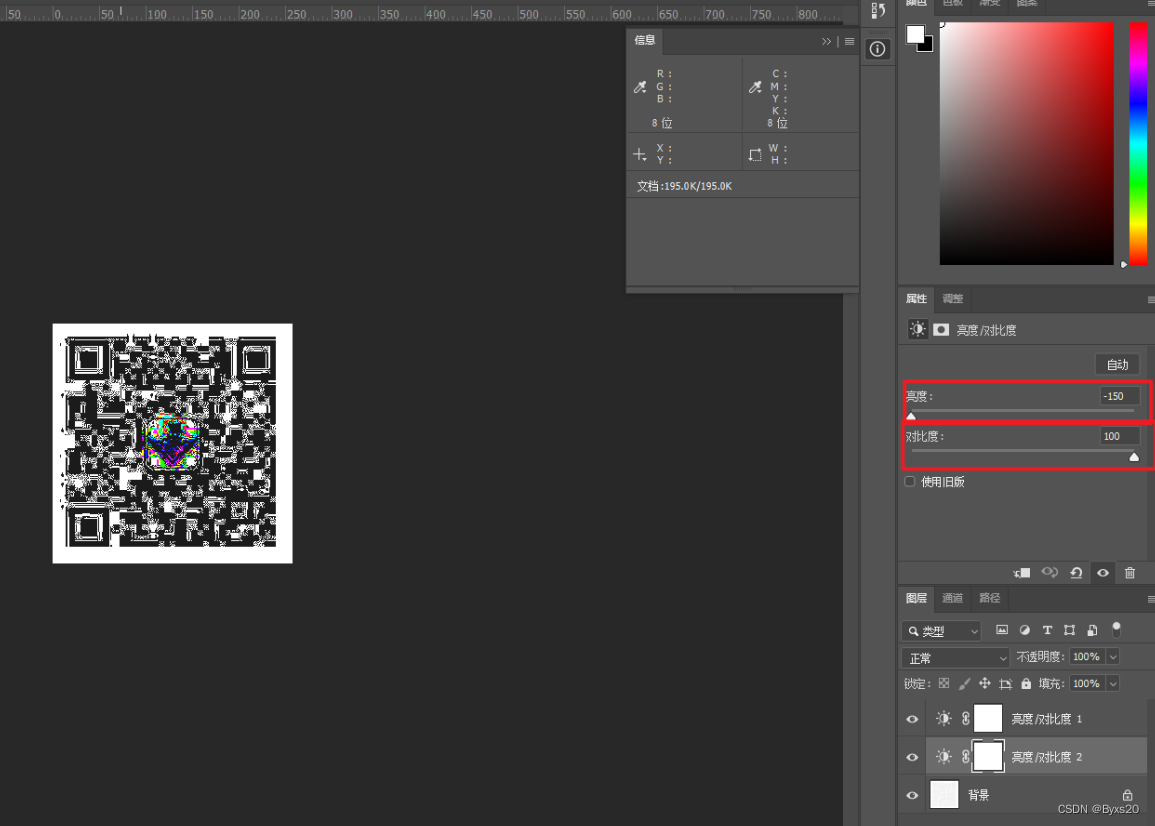Select the 背景 layer thumbnail
Image resolution: width=1155 pixels, height=826 pixels.
pos(944,795)
